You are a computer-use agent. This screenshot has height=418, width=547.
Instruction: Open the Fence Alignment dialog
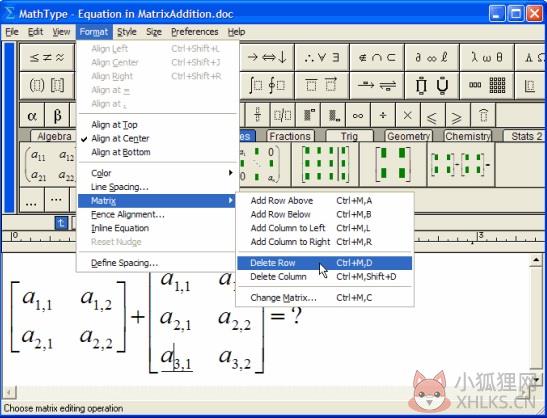click(x=156, y=215)
